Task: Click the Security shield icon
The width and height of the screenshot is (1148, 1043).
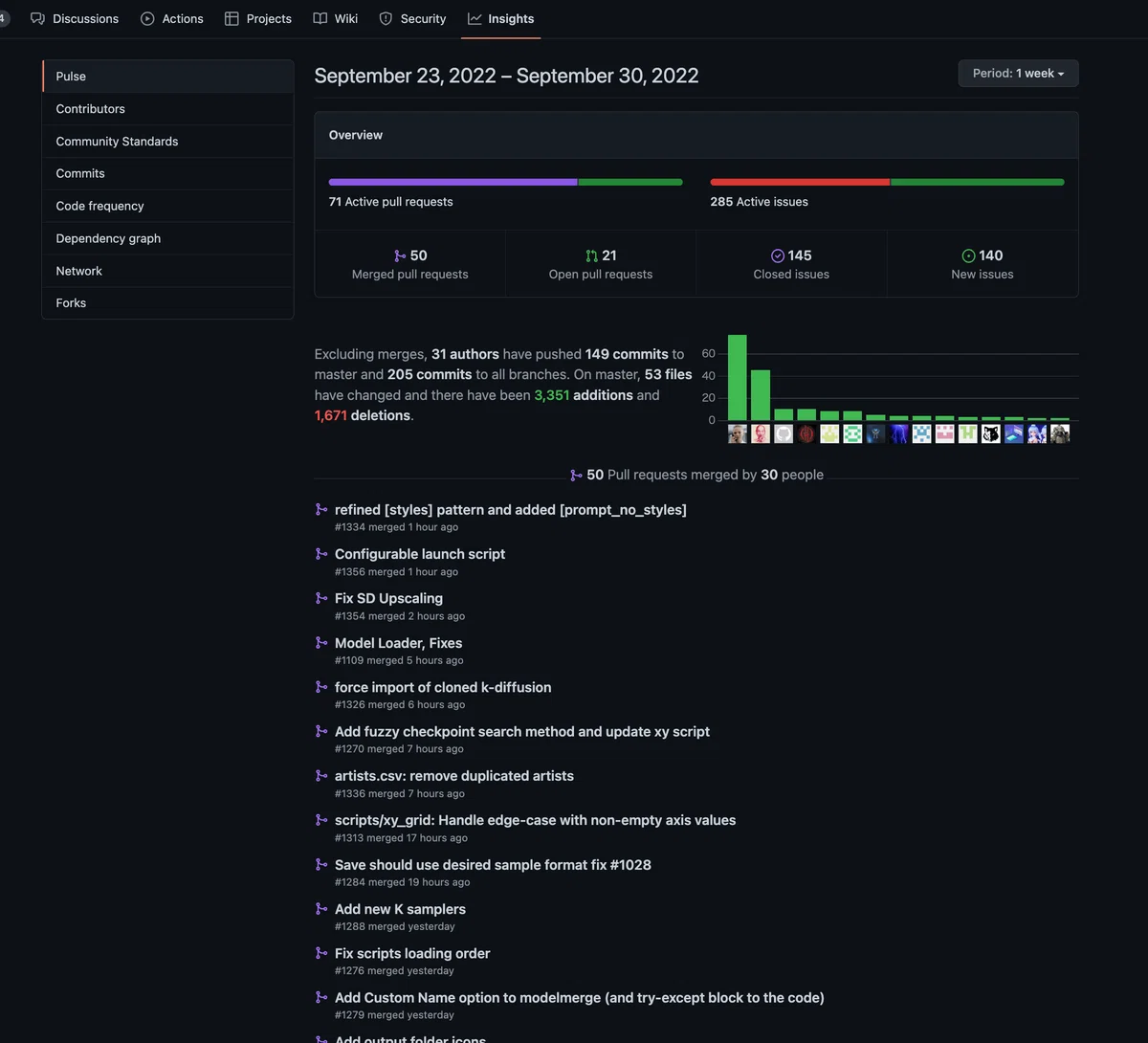Action: pyautogui.click(x=386, y=19)
